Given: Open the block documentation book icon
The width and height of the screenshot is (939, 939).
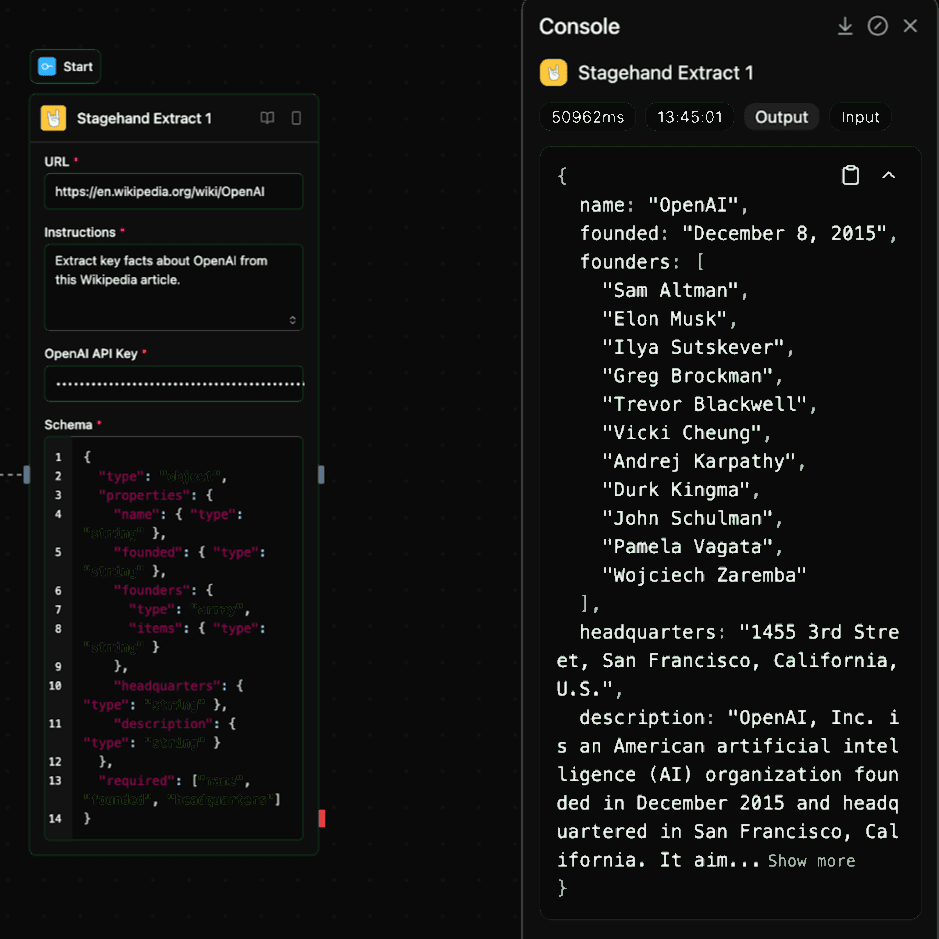Looking at the screenshot, I should [267, 118].
